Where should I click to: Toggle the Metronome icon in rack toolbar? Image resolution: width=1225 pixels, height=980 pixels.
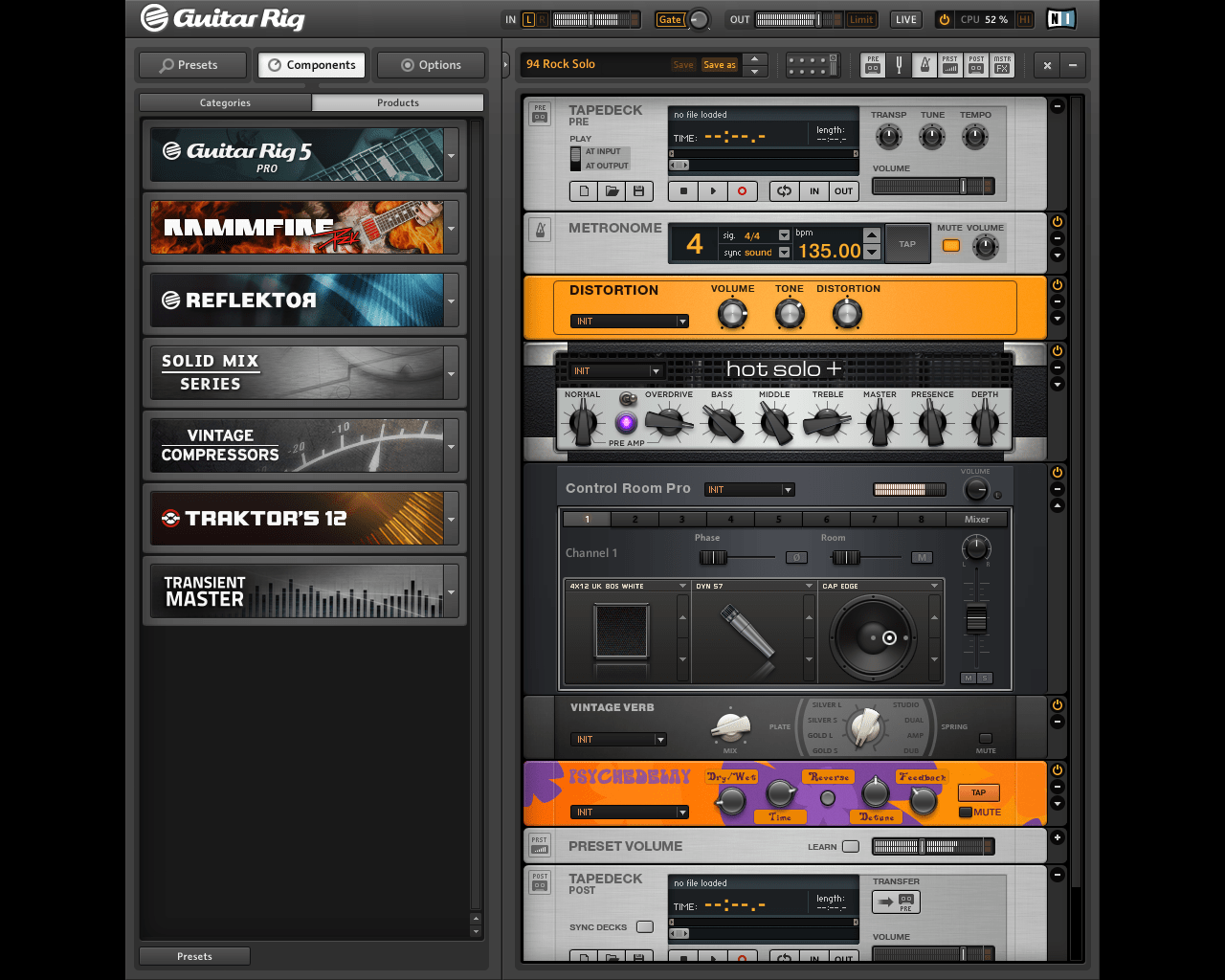tap(924, 65)
